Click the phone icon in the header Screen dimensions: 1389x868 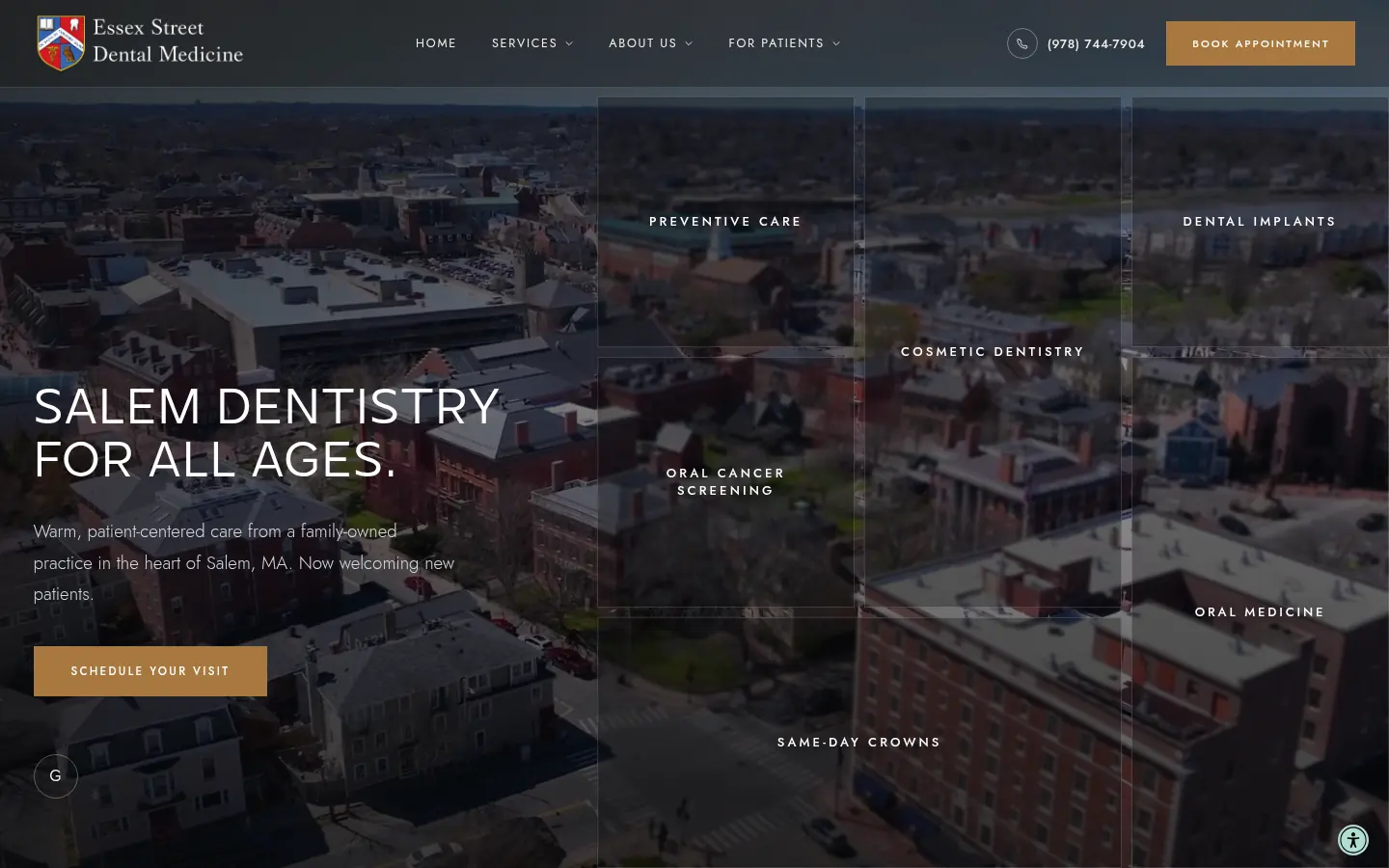point(1022,43)
